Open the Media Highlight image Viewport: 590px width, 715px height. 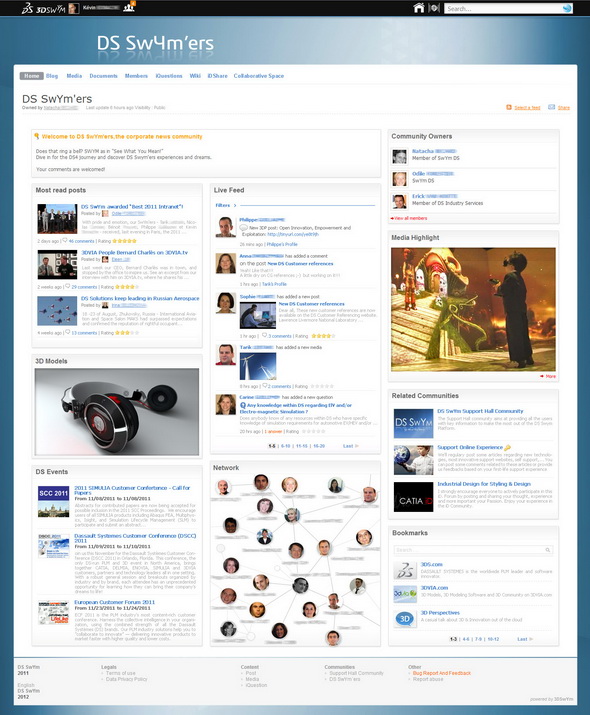(473, 309)
